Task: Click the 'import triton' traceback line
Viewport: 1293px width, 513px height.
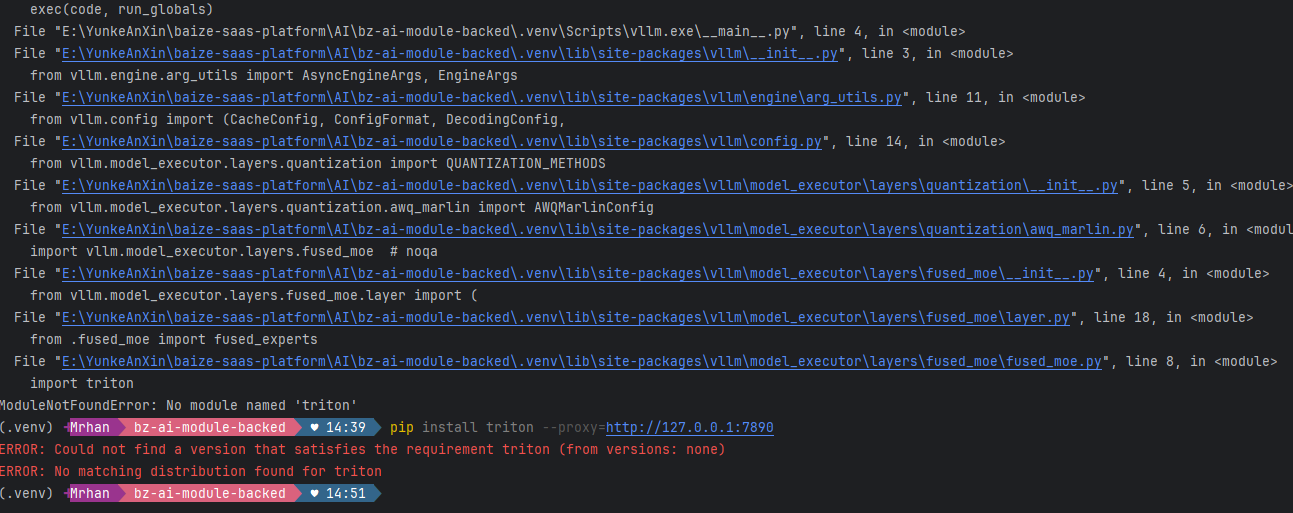Action: point(82,383)
